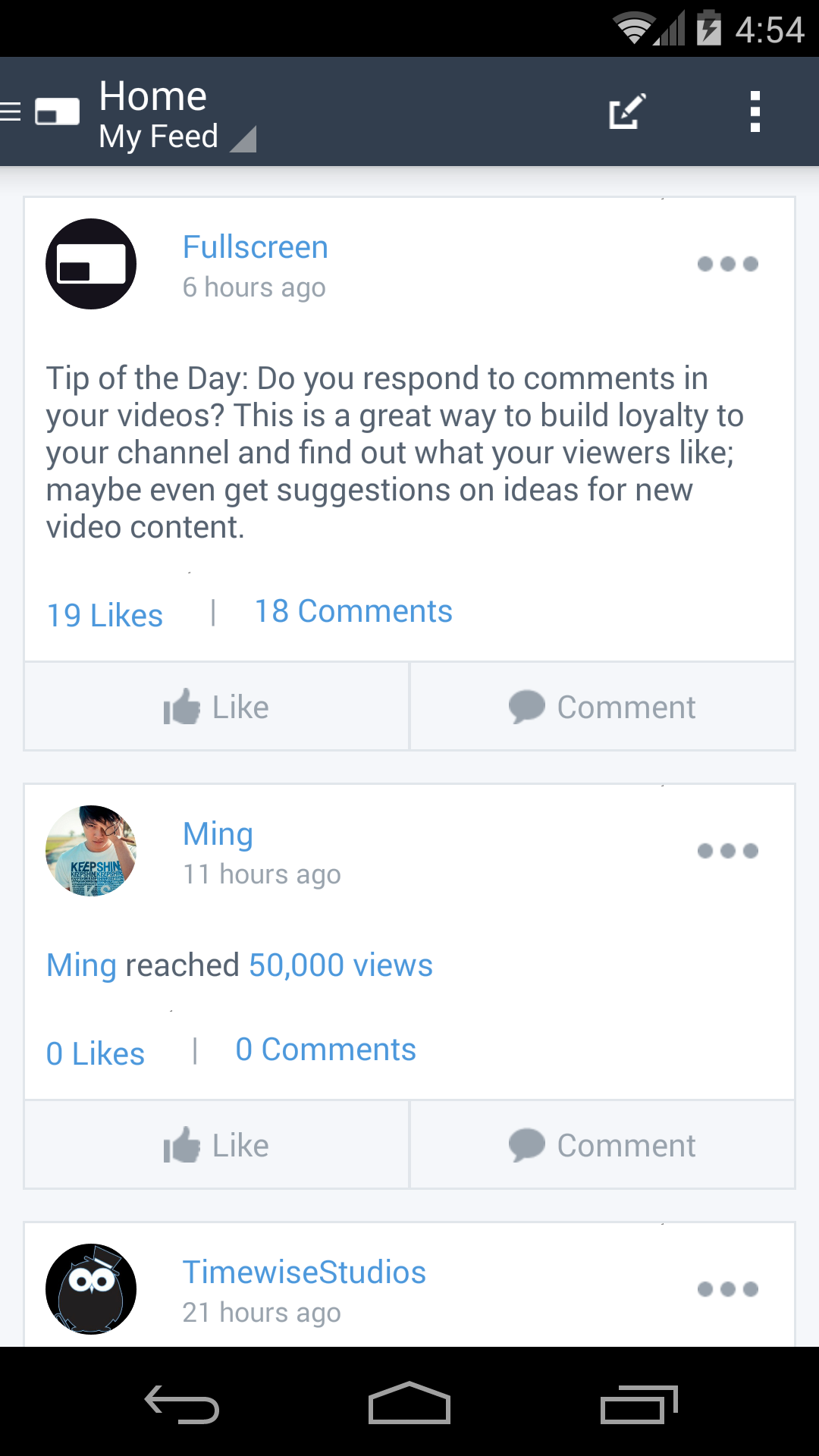Like the Fullscreen tip post

216,707
